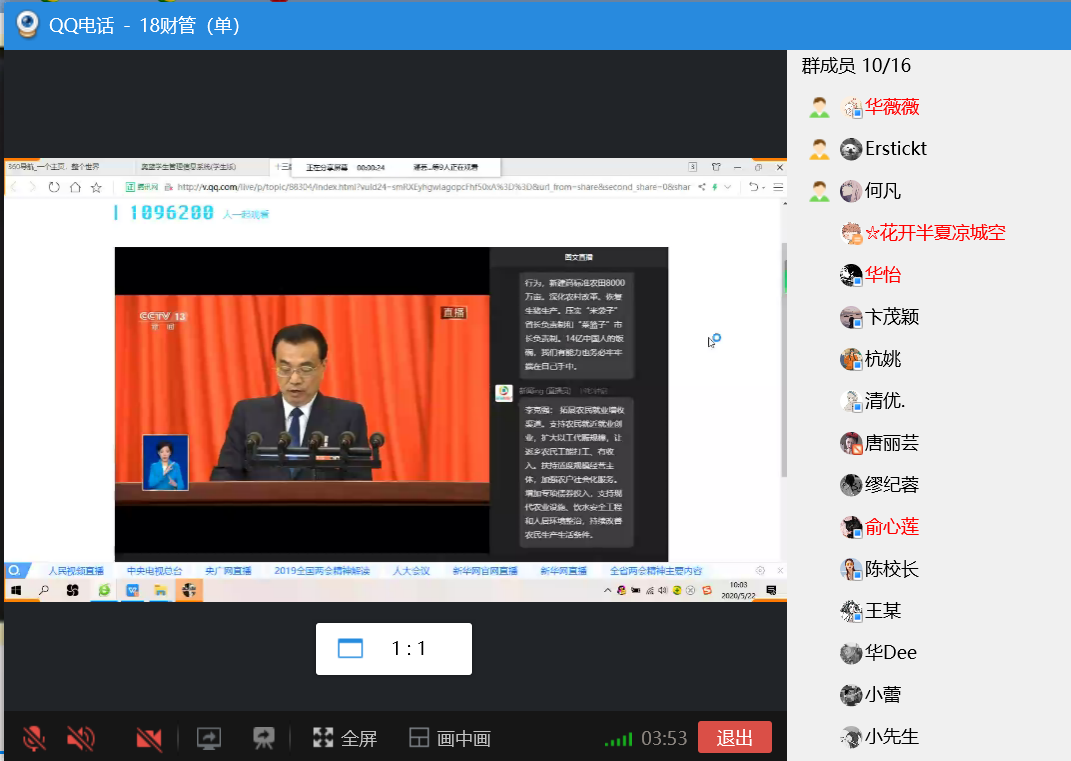Viewport: 1071px width, 761px height.
Task: Click the presentation whiteboard icon
Action: pos(264,738)
